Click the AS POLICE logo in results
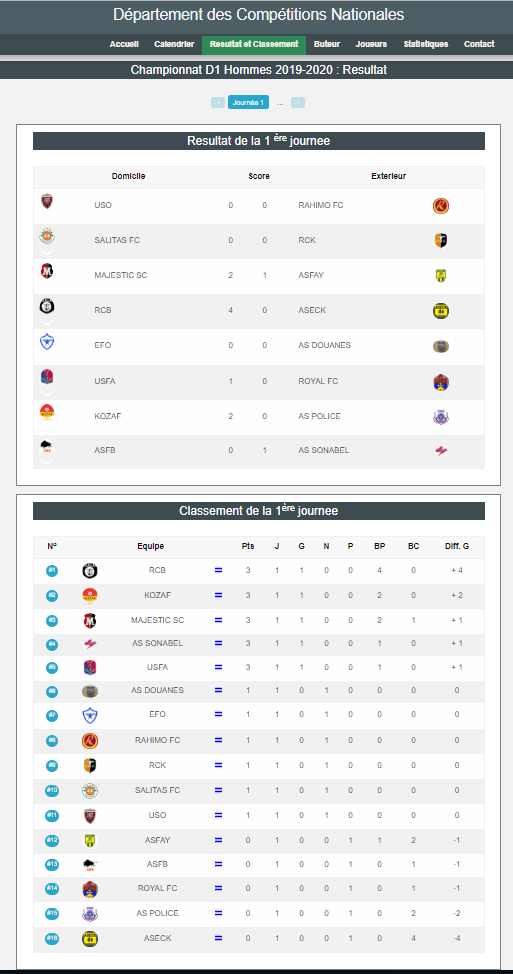The image size is (513, 974). 441,417
